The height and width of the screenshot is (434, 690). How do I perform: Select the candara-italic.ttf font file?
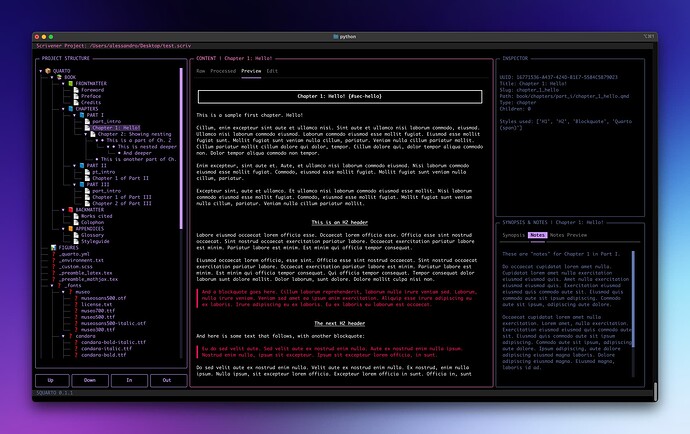point(106,349)
